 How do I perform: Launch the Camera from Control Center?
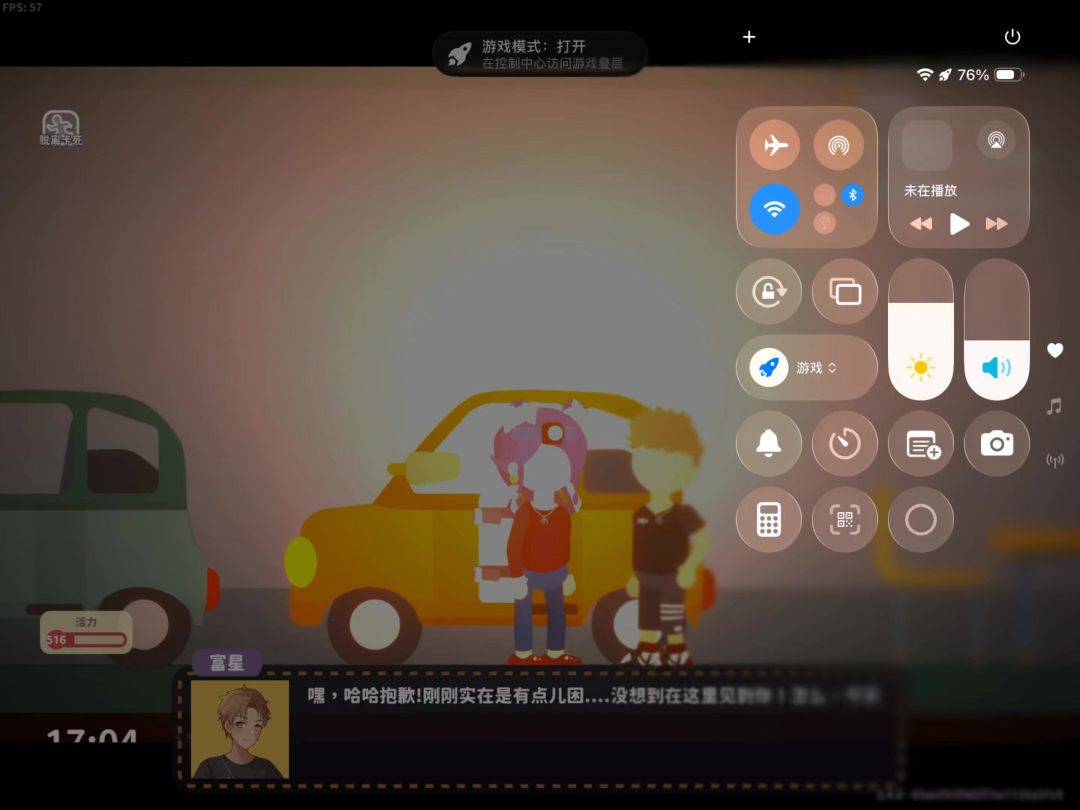coord(996,443)
